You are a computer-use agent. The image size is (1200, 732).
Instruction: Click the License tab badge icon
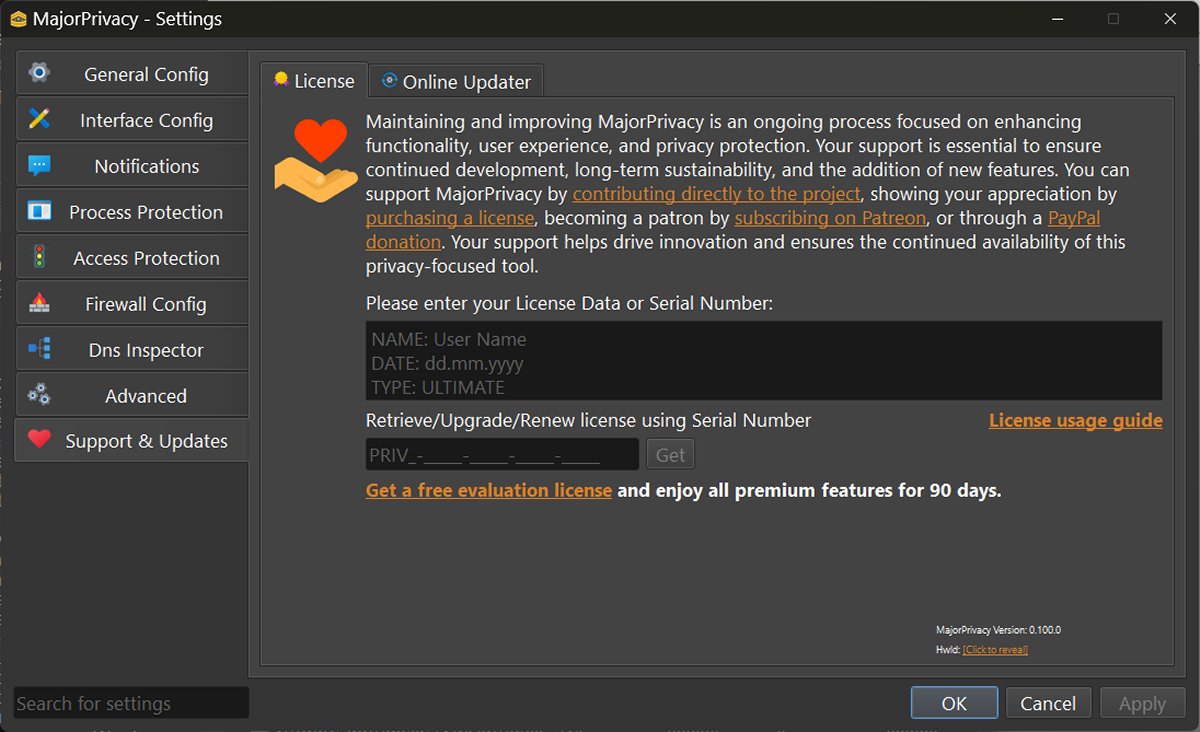[x=281, y=80]
